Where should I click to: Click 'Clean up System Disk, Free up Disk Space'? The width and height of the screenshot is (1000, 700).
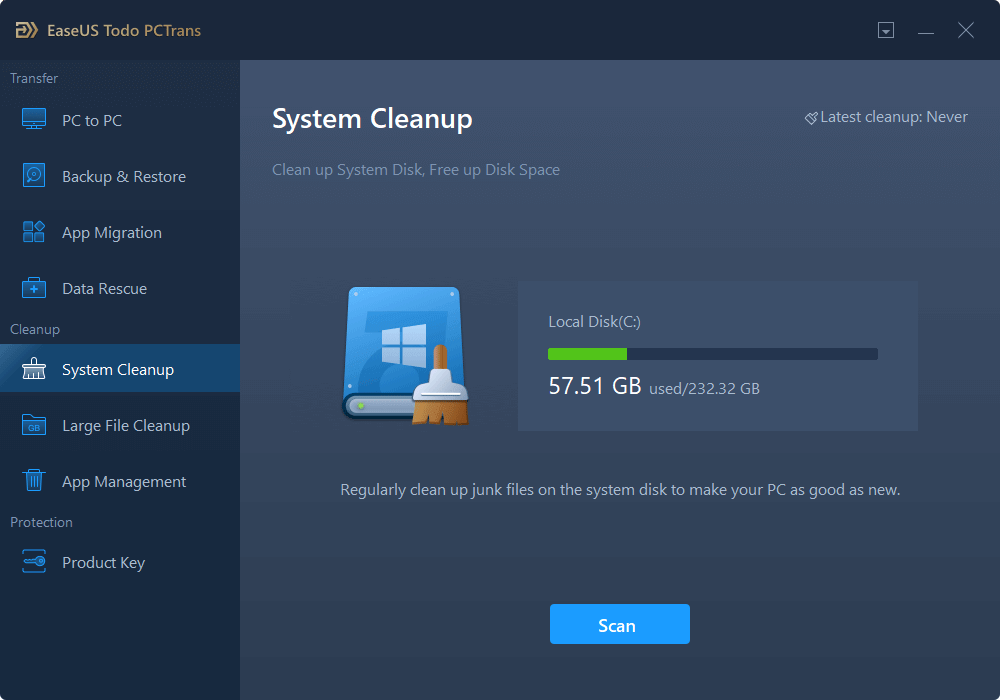(416, 170)
